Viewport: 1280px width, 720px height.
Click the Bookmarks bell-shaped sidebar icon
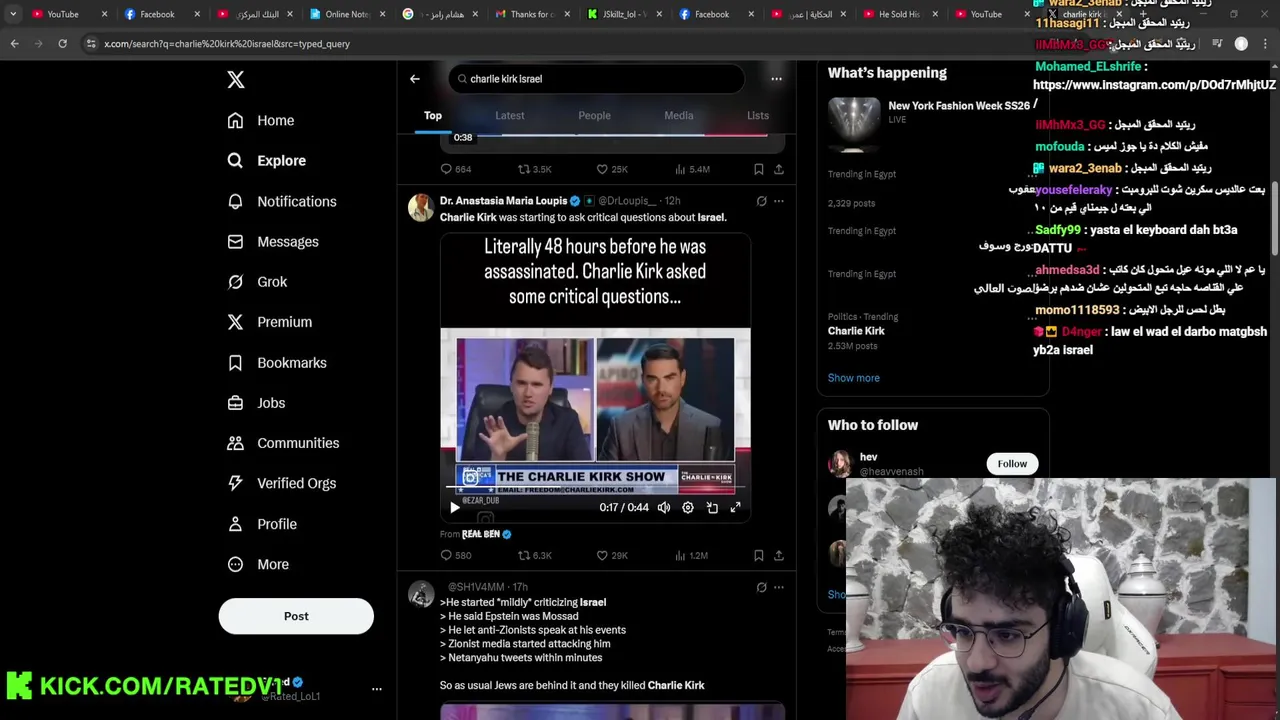click(235, 363)
